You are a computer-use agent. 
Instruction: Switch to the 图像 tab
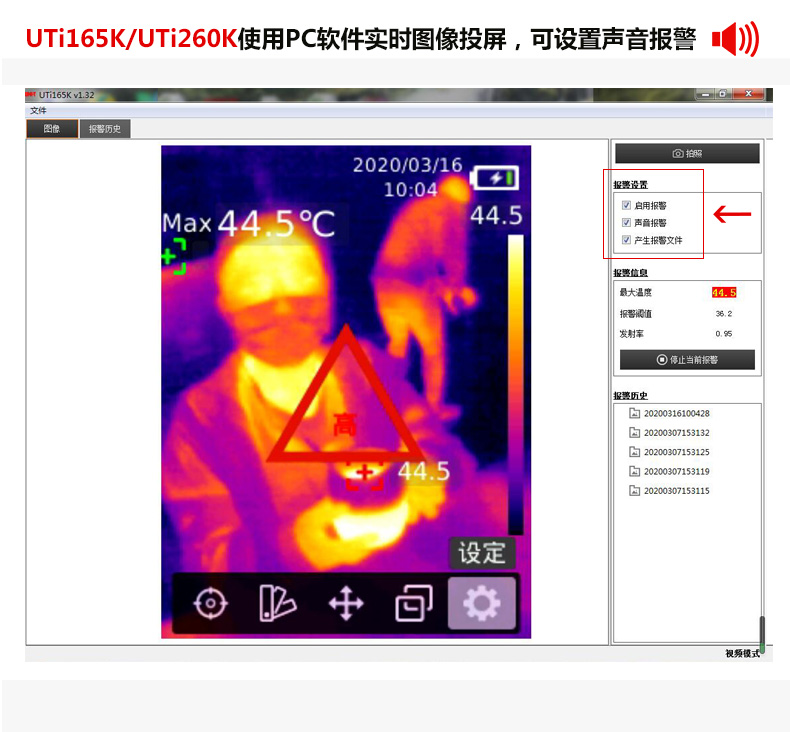click(x=52, y=129)
